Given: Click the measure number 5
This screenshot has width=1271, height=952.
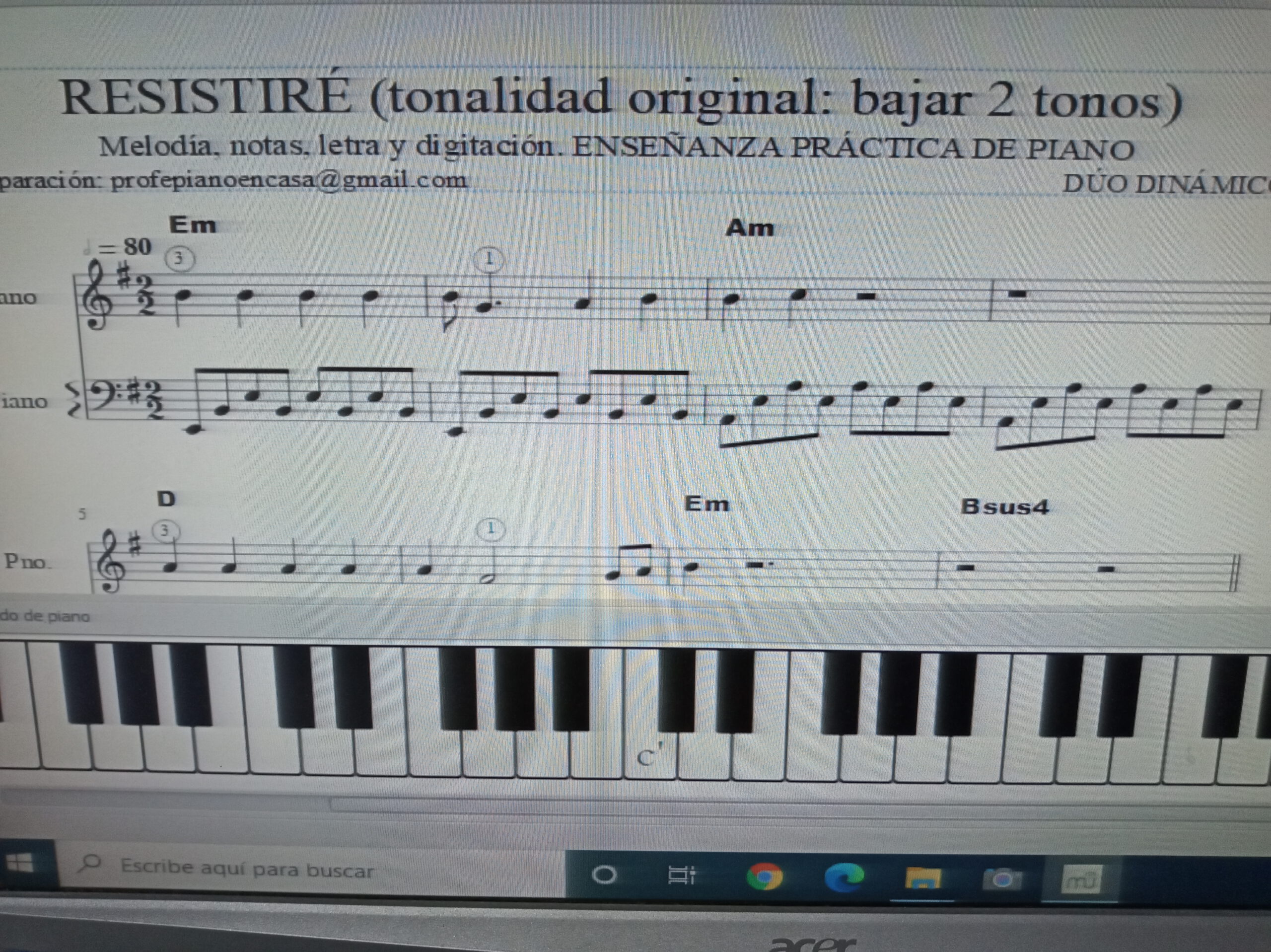Looking at the screenshot, I should 82,514.
